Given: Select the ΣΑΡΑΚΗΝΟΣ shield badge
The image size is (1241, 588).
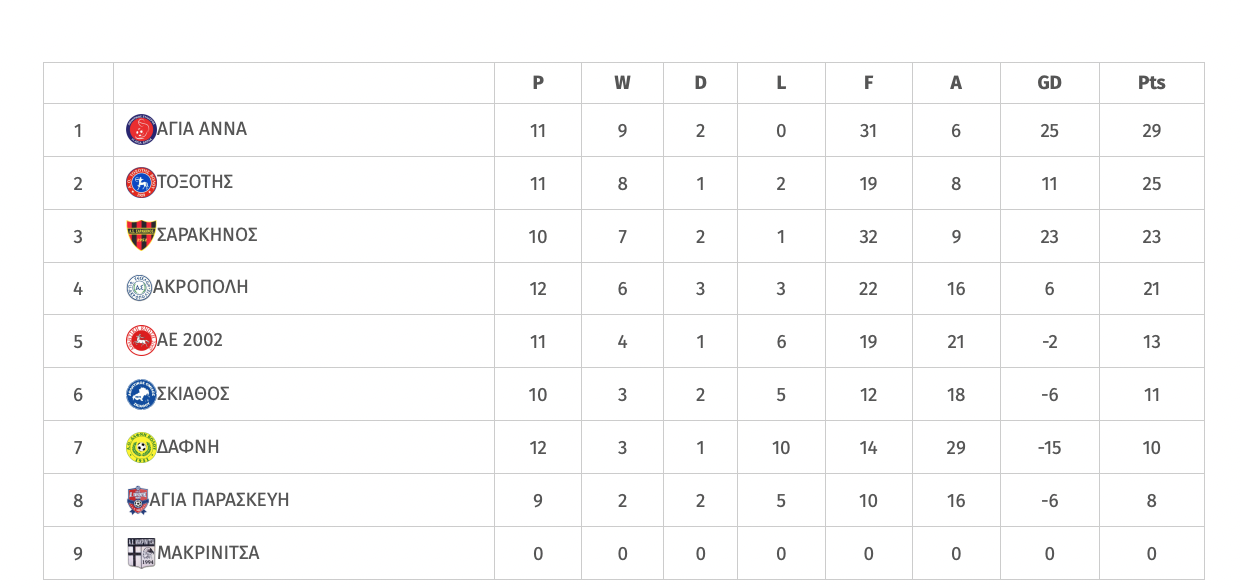Looking at the screenshot, I should click(141, 236).
